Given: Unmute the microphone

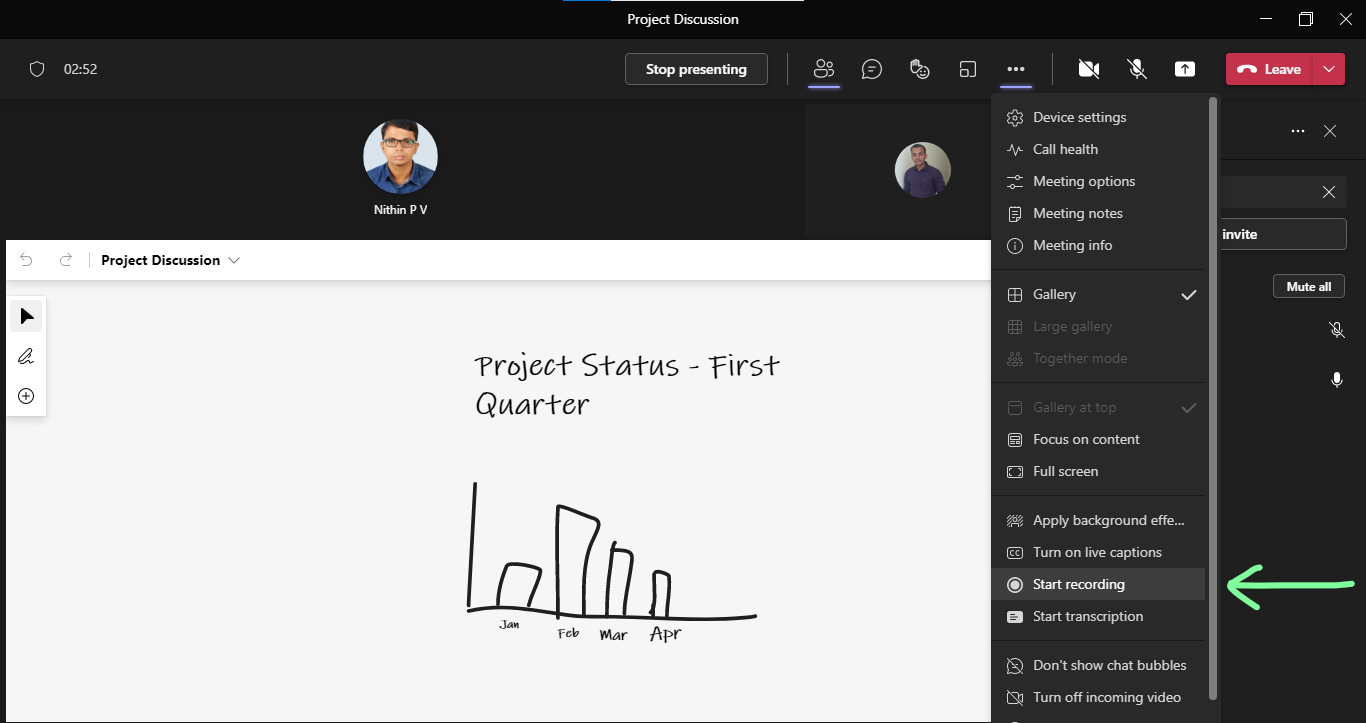Looking at the screenshot, I should [x=1136, y=69].
